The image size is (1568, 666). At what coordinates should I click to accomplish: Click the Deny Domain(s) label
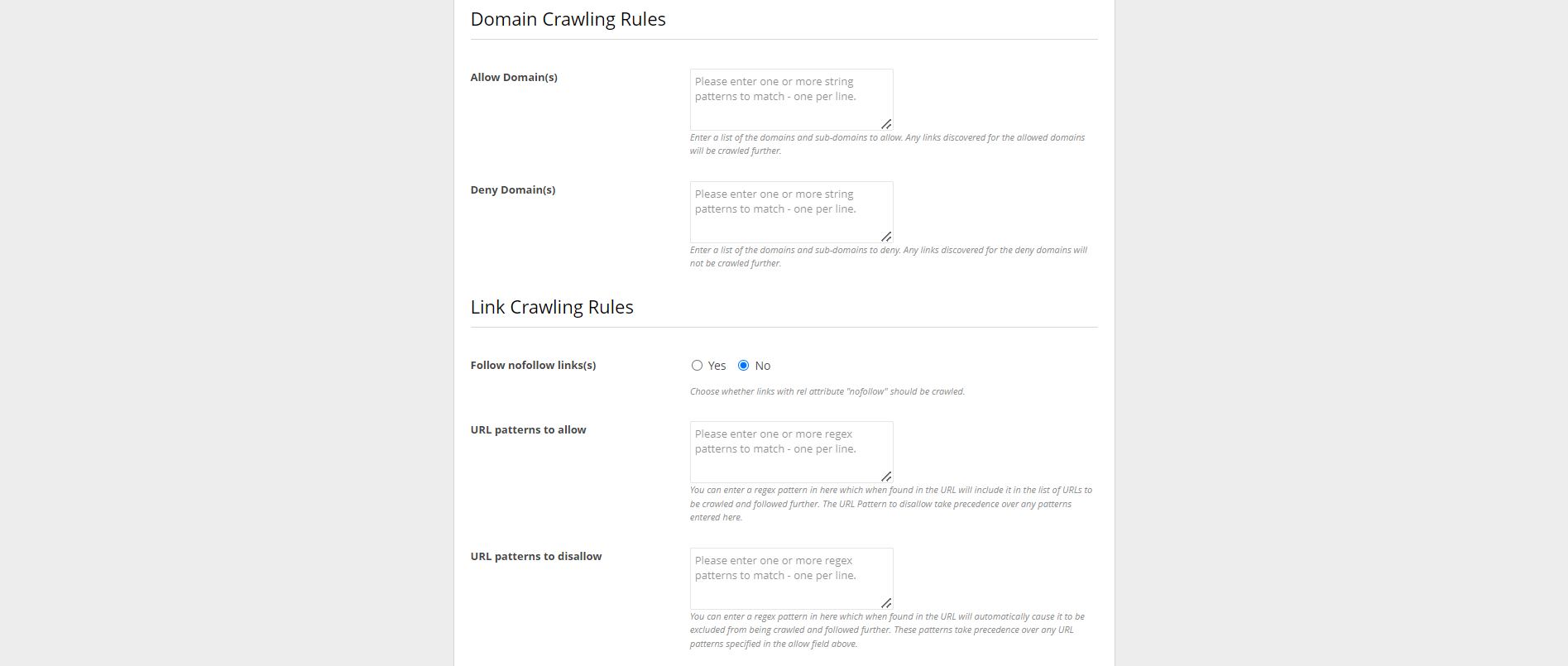coord(513,190)
